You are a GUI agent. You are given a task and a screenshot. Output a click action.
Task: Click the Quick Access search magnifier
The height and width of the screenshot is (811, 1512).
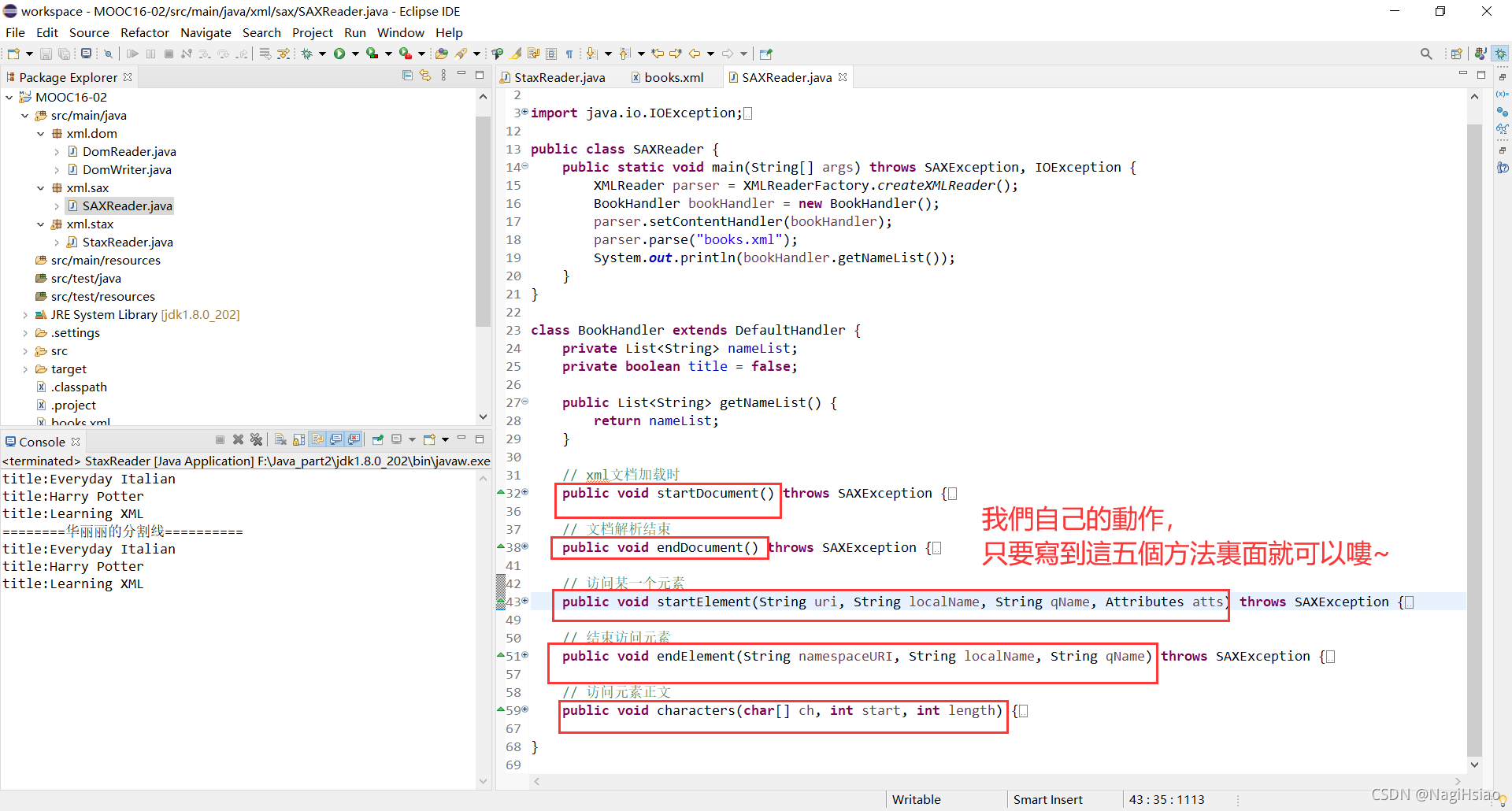pos(1426,54)
